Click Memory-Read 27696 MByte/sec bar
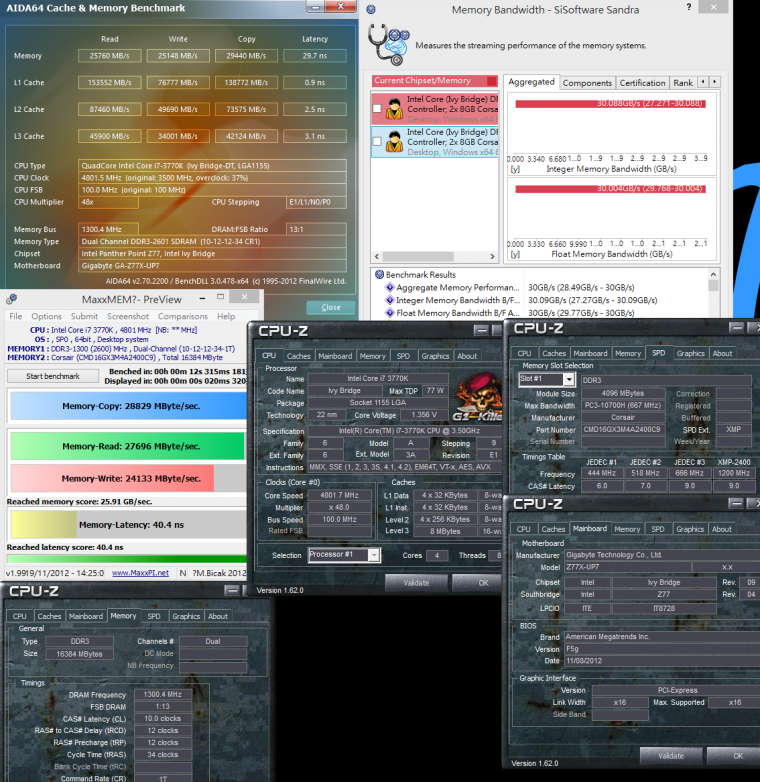760x782 pixels. [128, 446]
